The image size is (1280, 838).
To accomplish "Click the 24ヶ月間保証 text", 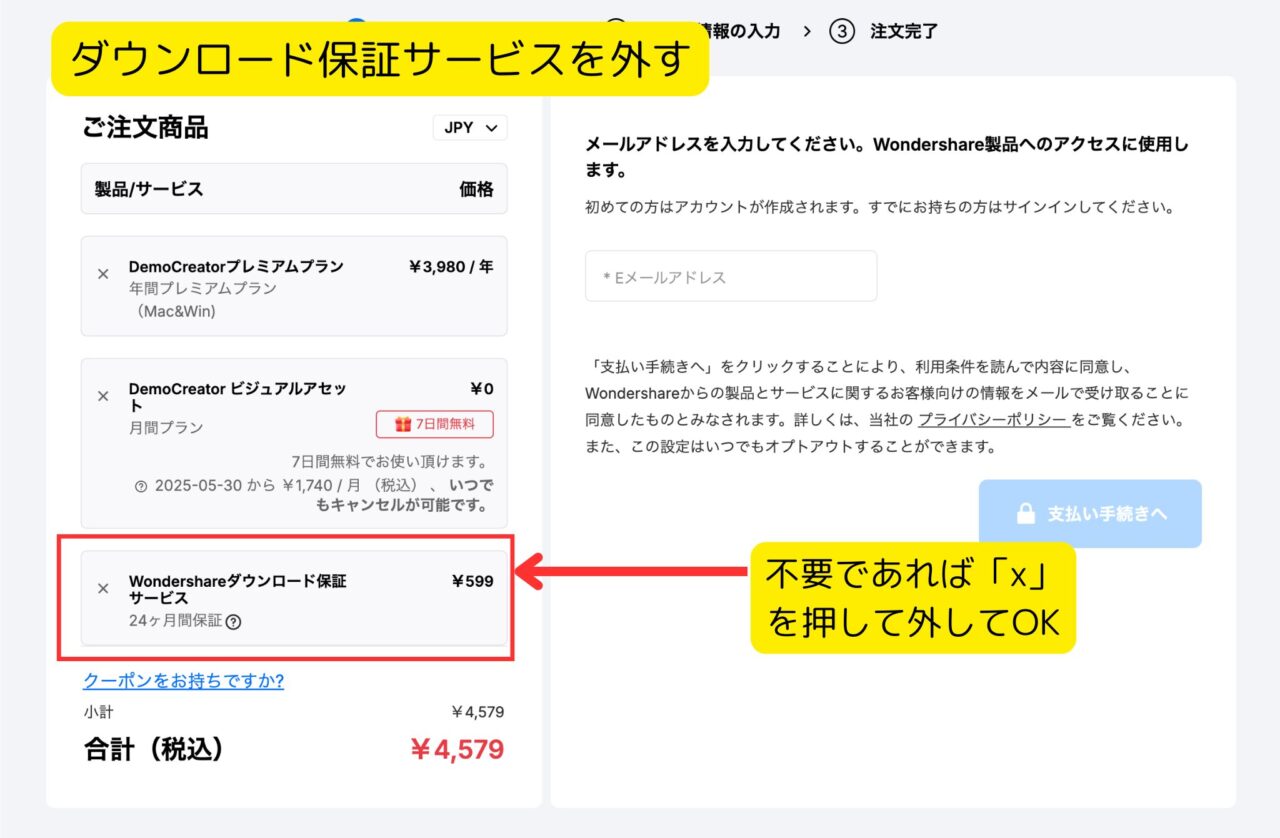I will (x=175, y=621).
